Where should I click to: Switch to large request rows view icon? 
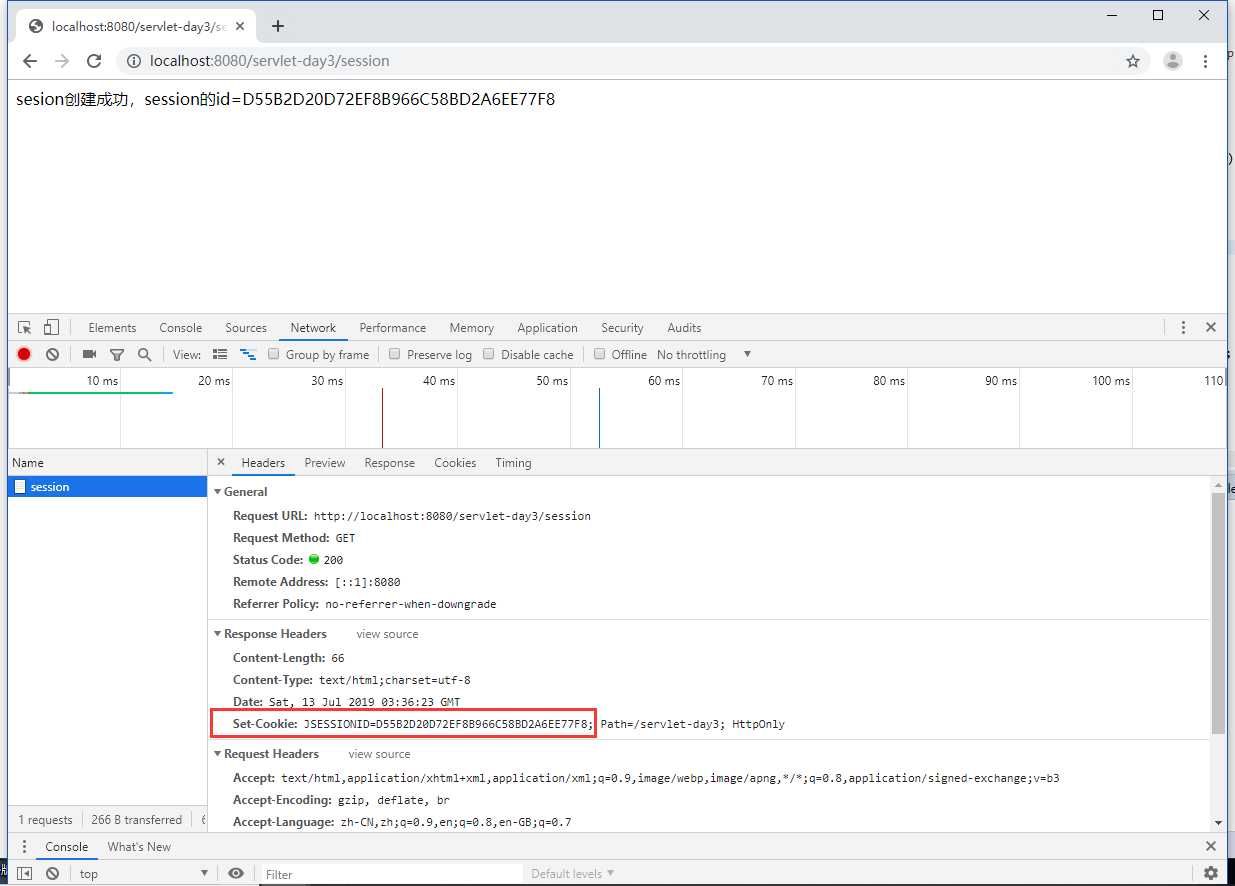tap(221, 354)
